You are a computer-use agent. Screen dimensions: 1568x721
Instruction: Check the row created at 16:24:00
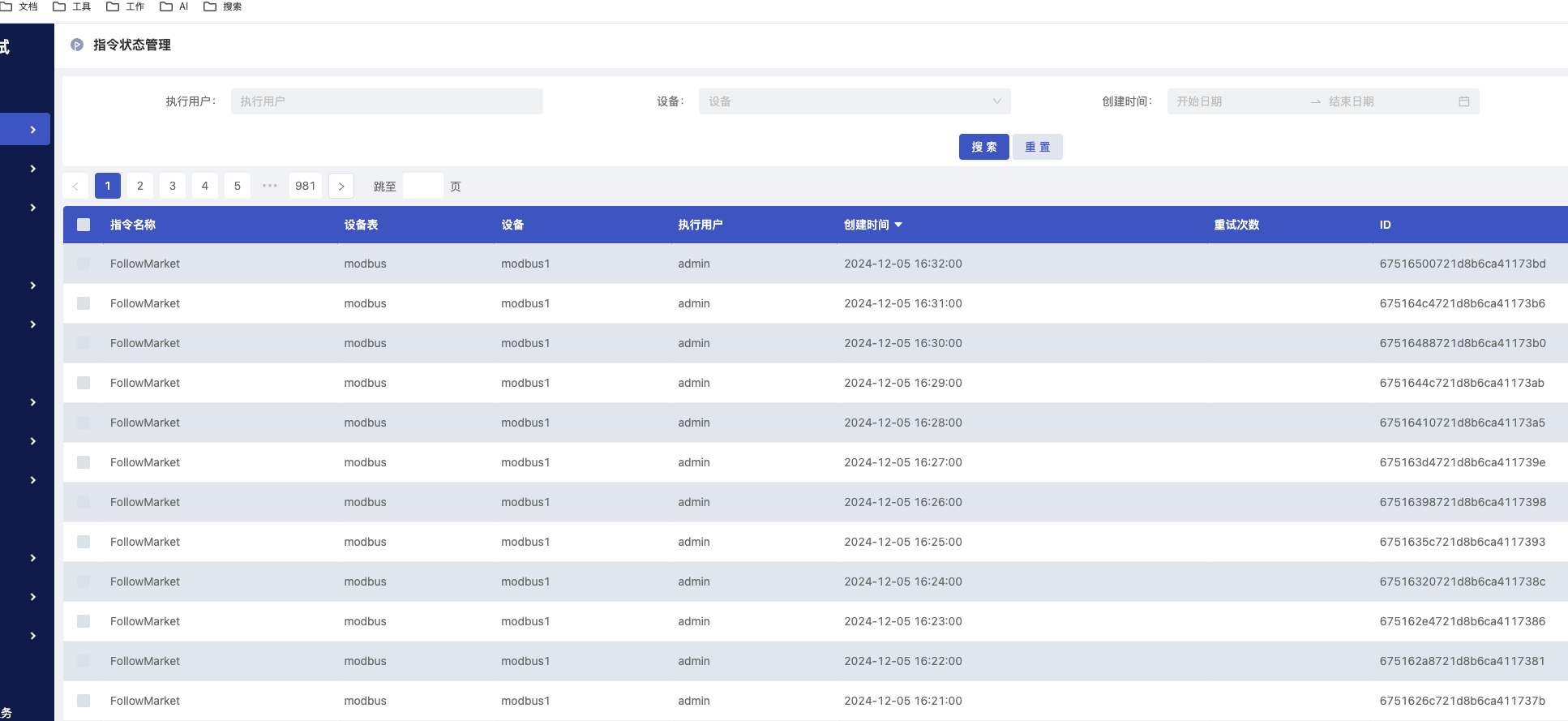coord(84,582)
